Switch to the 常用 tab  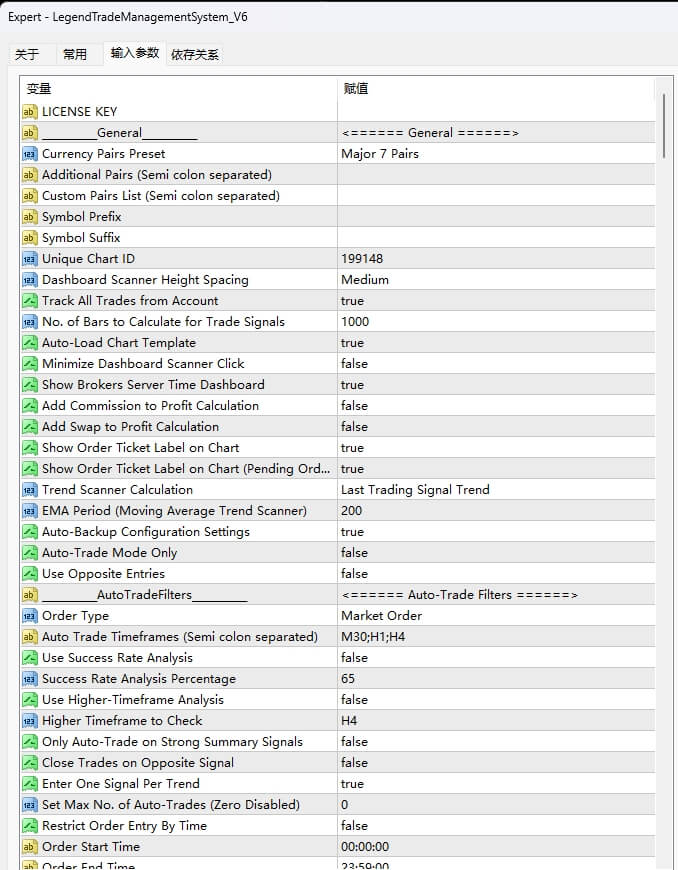(x=75, y=54)
